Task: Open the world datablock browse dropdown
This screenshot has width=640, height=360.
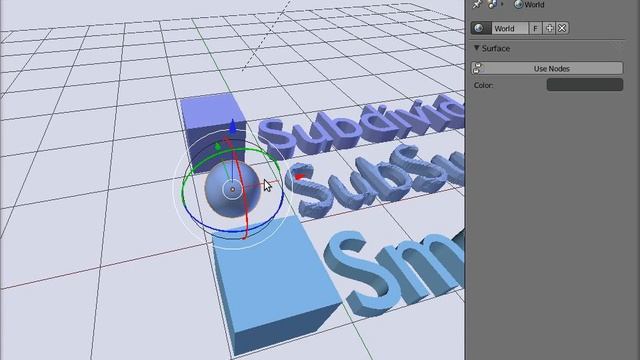Action: pos(481,28)
